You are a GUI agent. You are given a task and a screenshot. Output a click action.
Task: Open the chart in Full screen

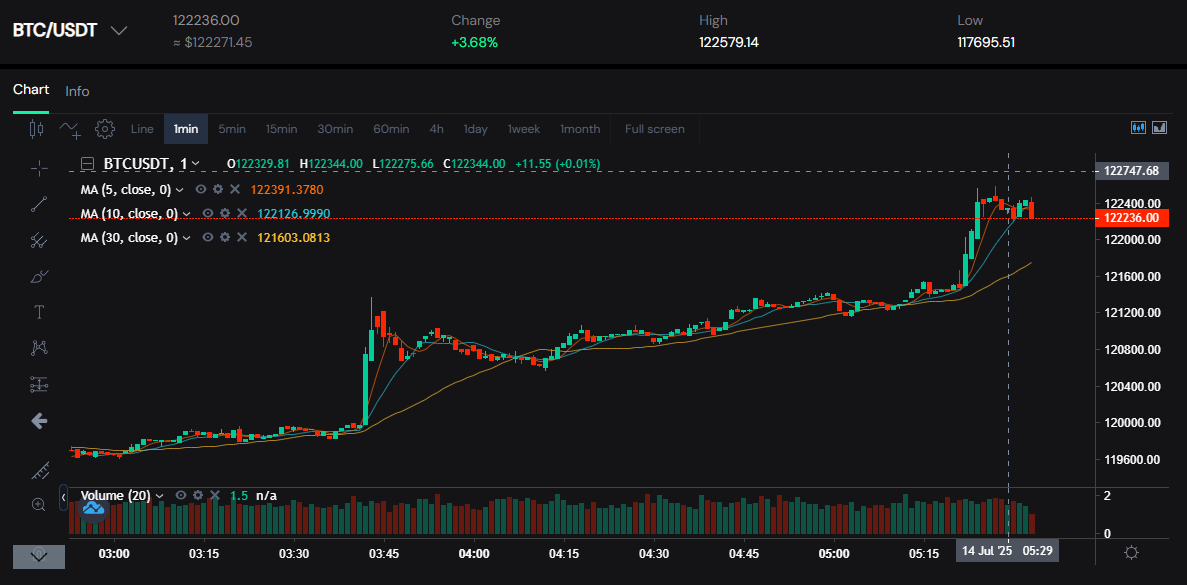[x=655, y=129]
